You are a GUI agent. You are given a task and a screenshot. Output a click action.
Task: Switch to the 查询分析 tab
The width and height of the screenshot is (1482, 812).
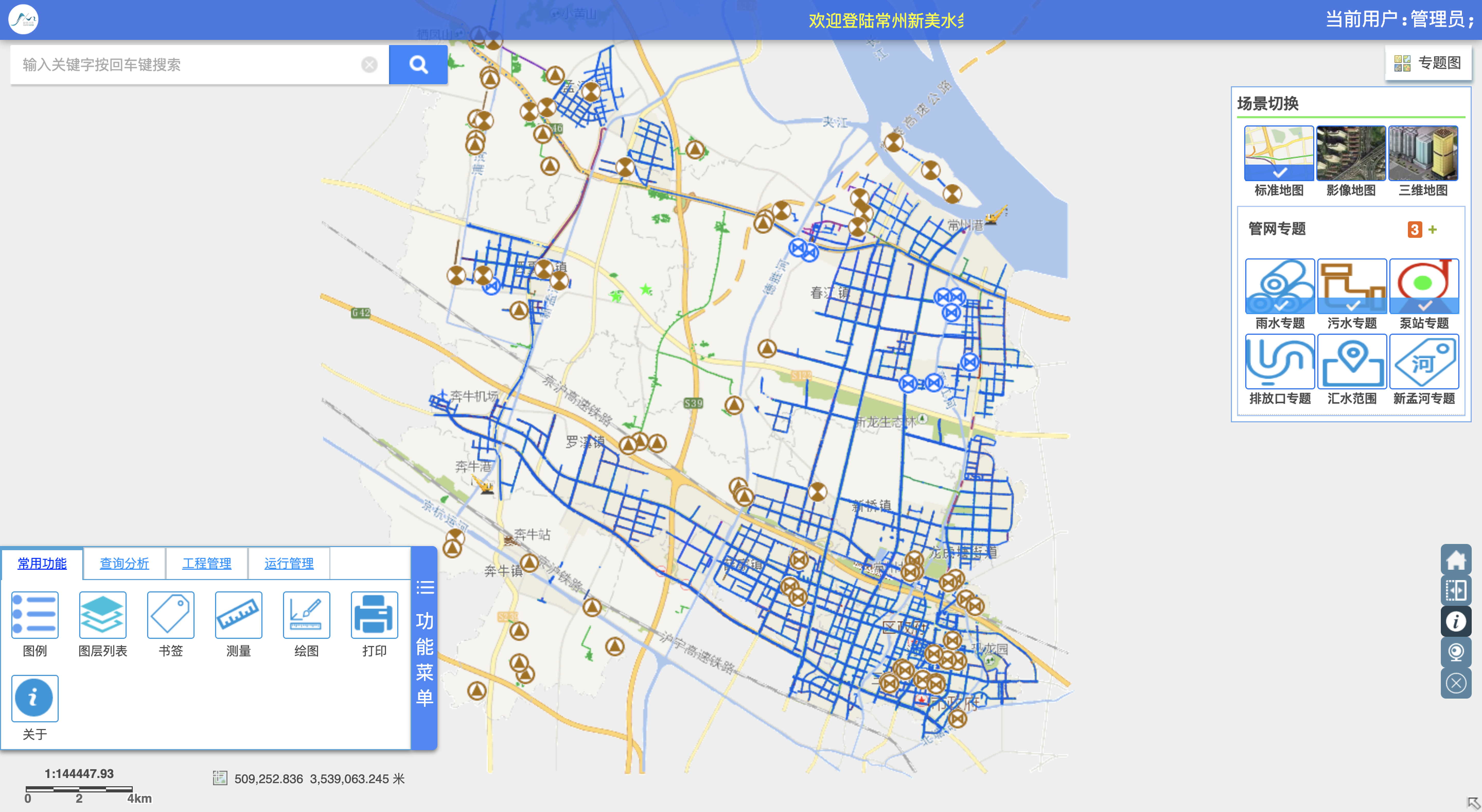point(124,563)
